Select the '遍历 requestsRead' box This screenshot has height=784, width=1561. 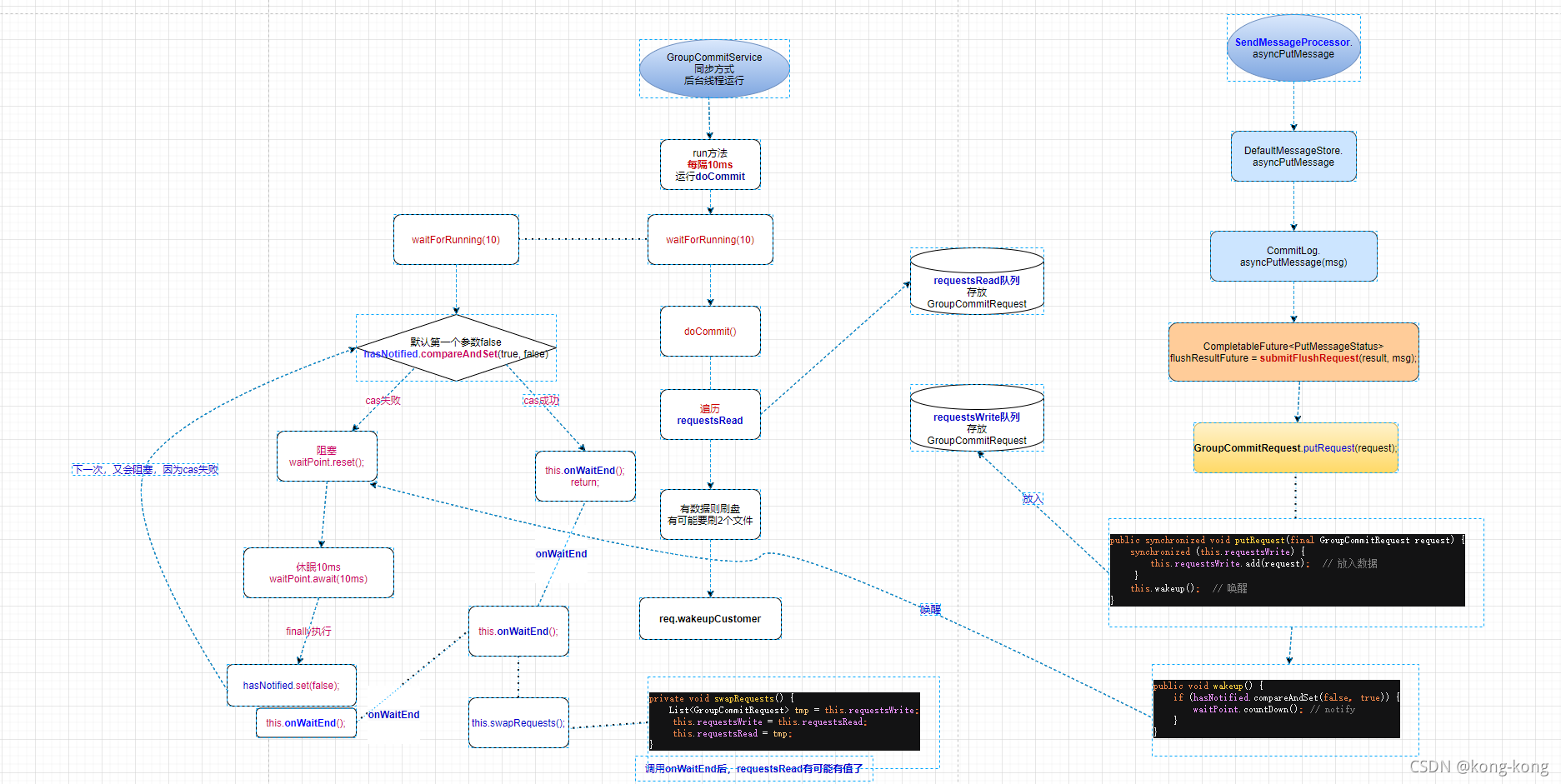pos(710,415)
